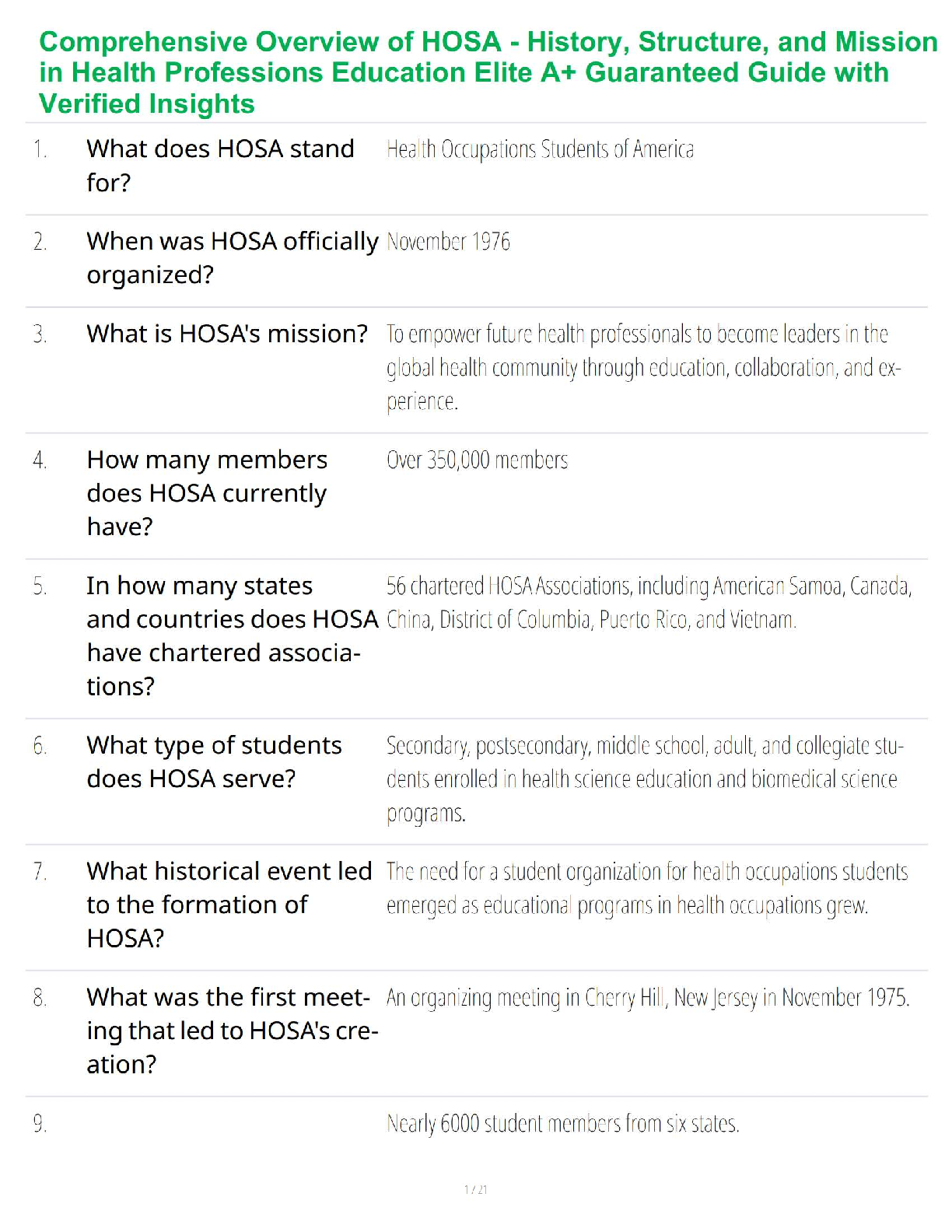Click the answer starting "The need for a student organization"
952x1232 pixels.
[646, 888]
